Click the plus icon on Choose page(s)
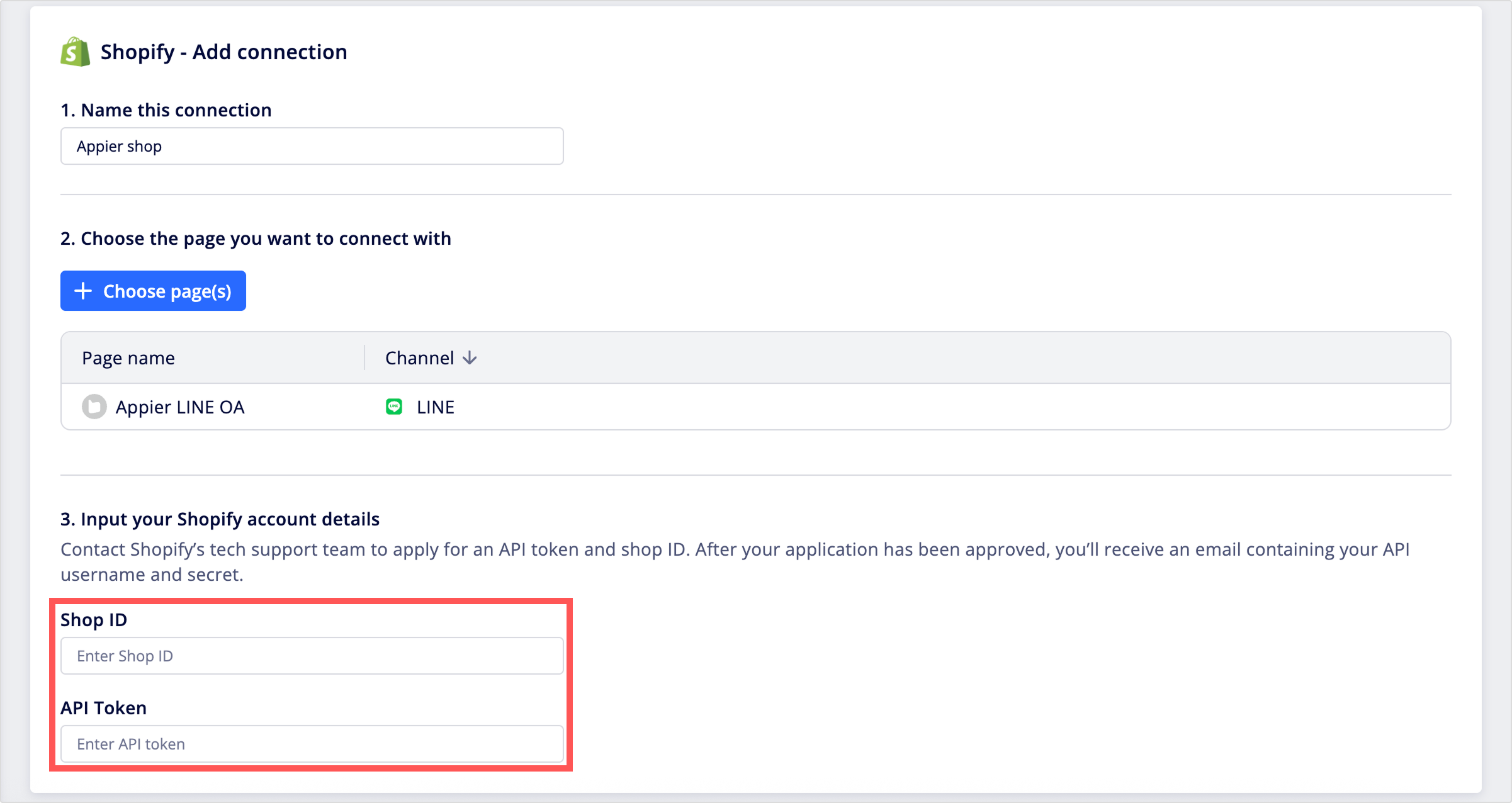This screenshot has height=803, width=1512. click(x=83, y=291)
